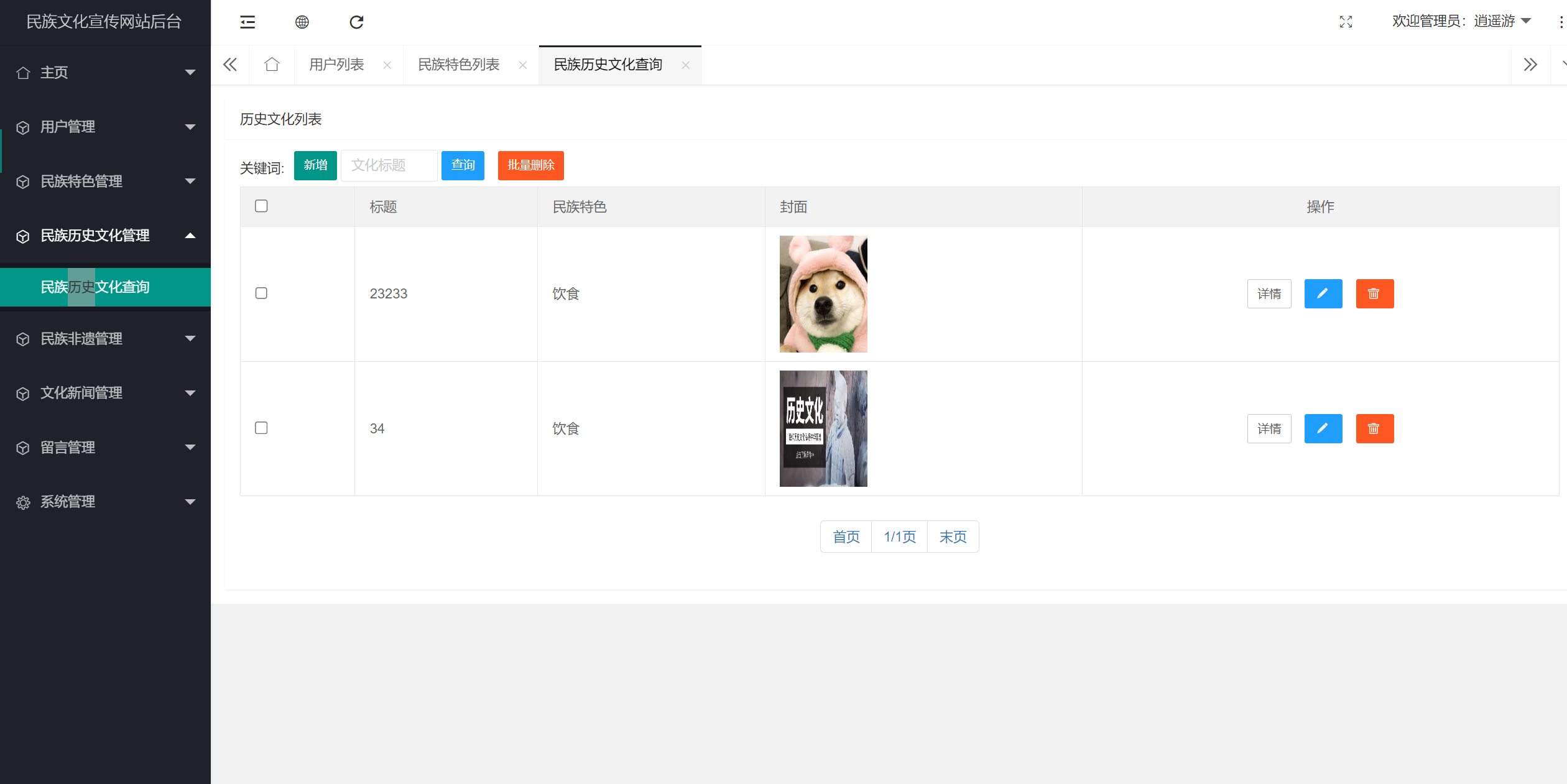This screenshot has height=784, width=1567.
Task: Check the checkbox for row 34
Action: (x=261, y=428)
